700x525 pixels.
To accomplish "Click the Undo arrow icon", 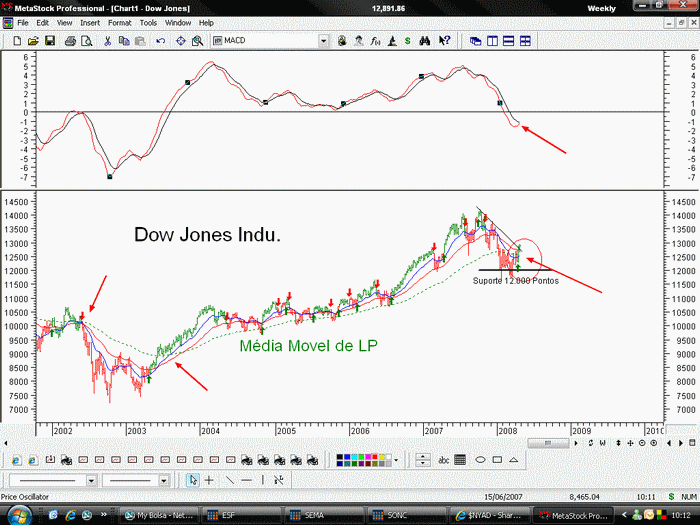I will (x=161, y=41).
